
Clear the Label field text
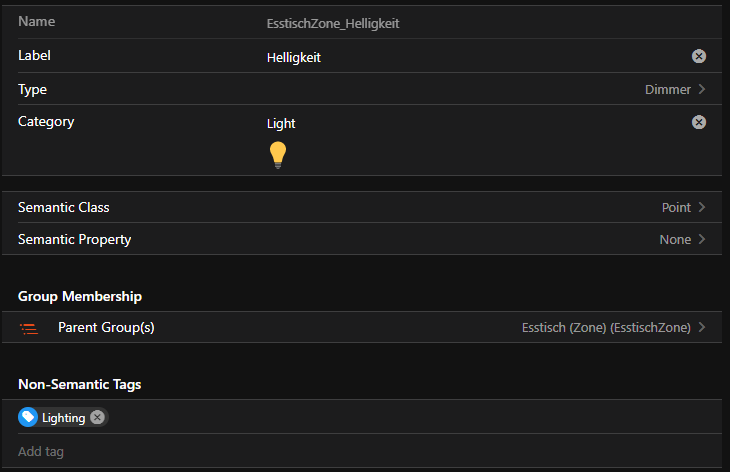pyautogui.click(x=699, y=56)
